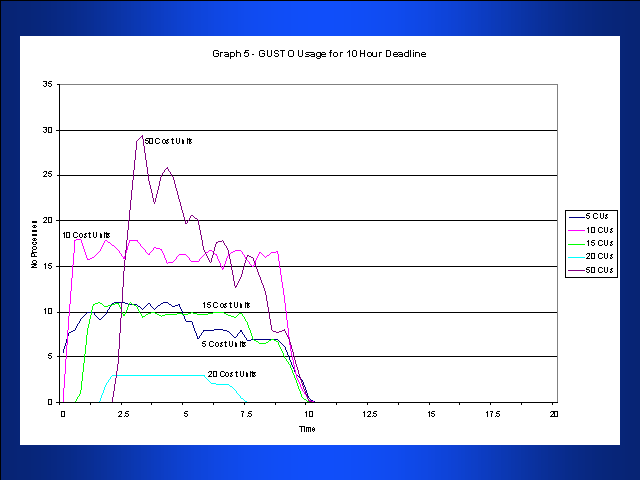Select the '10 CUs' legend entry
The height and width of the screenshot is (480, 640).
(597, 229)
